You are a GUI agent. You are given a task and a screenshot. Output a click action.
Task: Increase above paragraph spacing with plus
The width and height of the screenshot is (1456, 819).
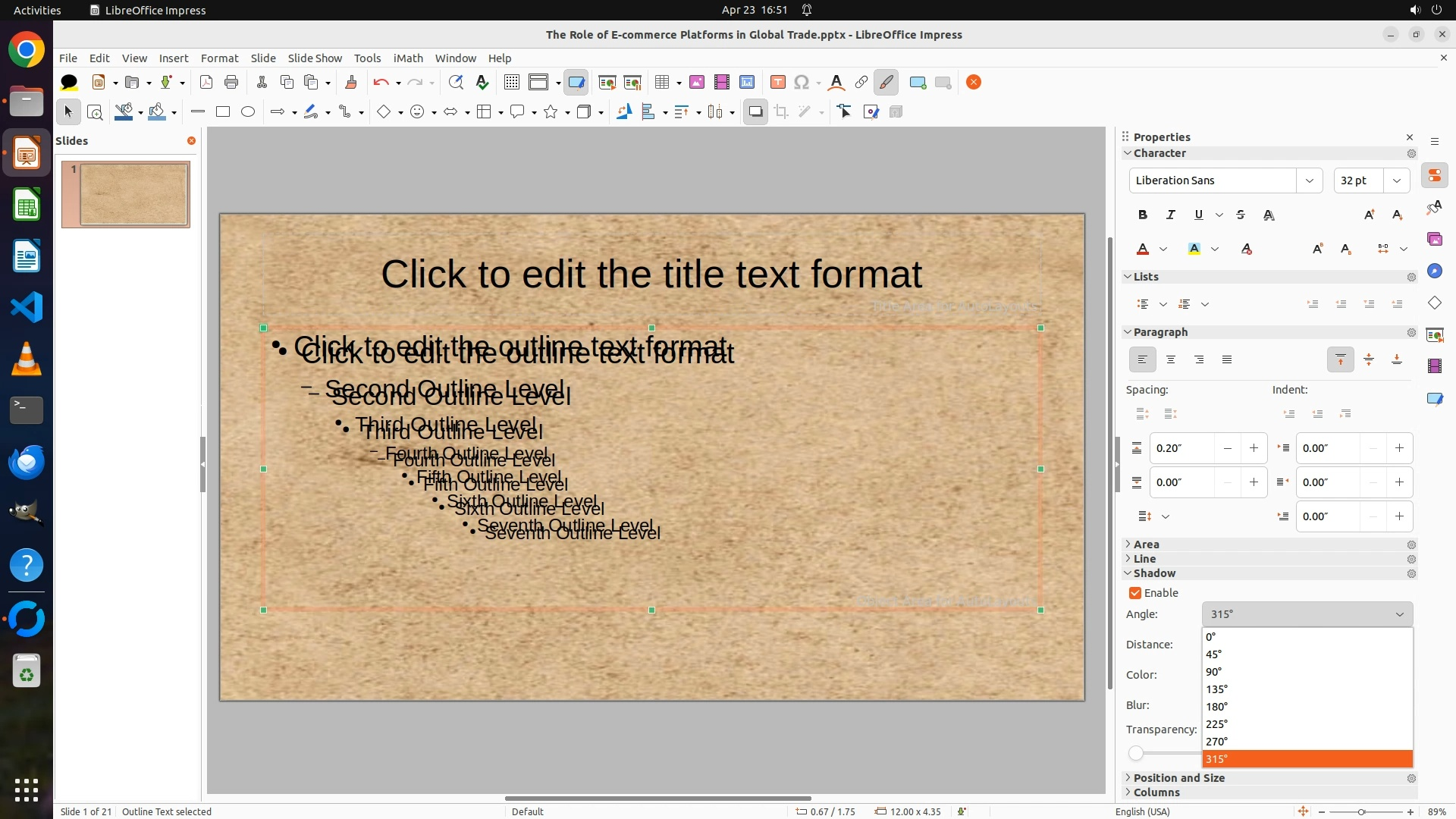click(x=1254, y=448)
